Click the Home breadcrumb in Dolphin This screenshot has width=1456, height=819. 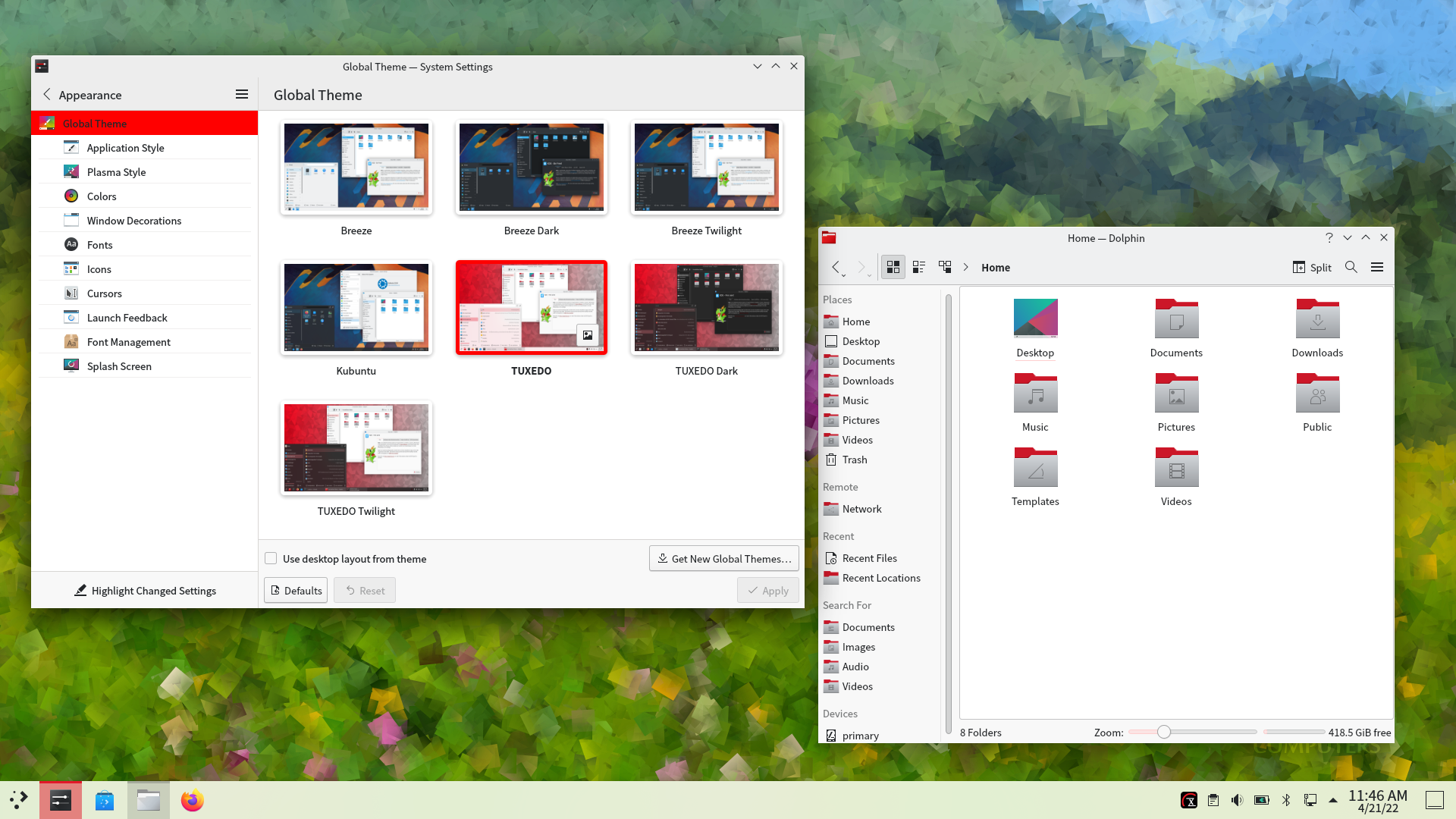(996, 267)
